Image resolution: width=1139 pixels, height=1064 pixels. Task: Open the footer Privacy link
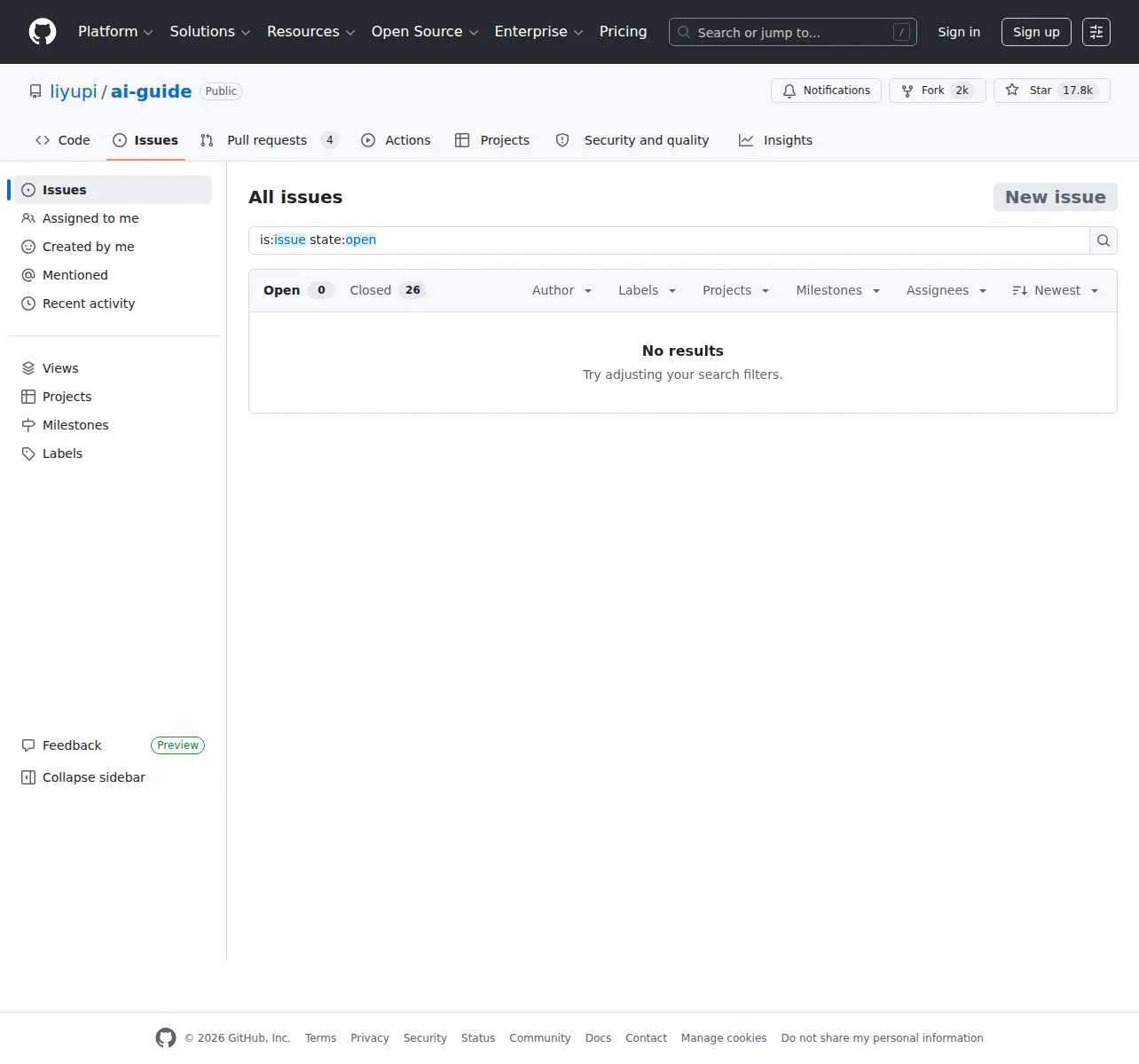tap(370, 1037)
